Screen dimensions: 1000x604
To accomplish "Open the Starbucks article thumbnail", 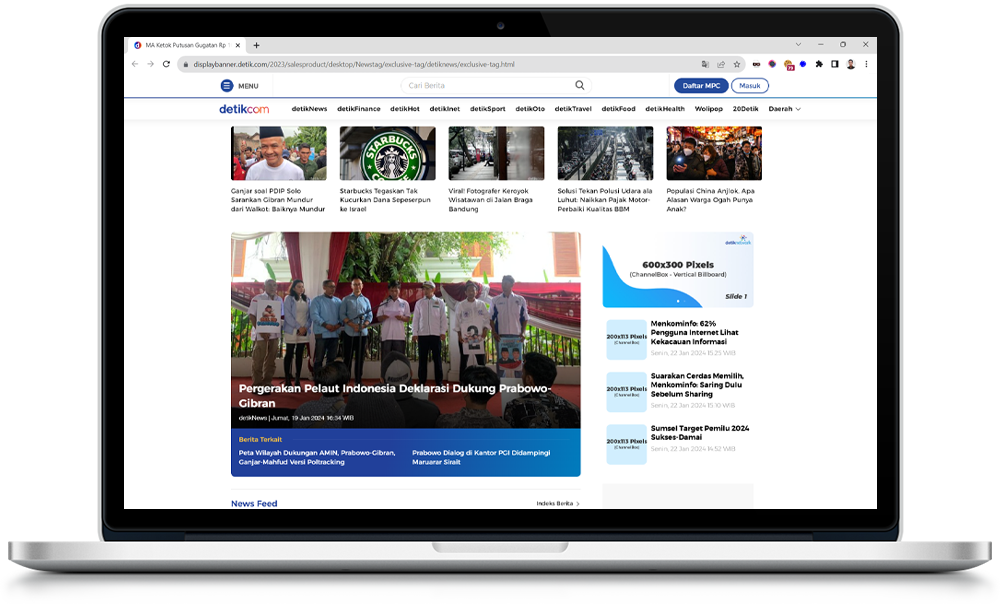I will [387, 153].
